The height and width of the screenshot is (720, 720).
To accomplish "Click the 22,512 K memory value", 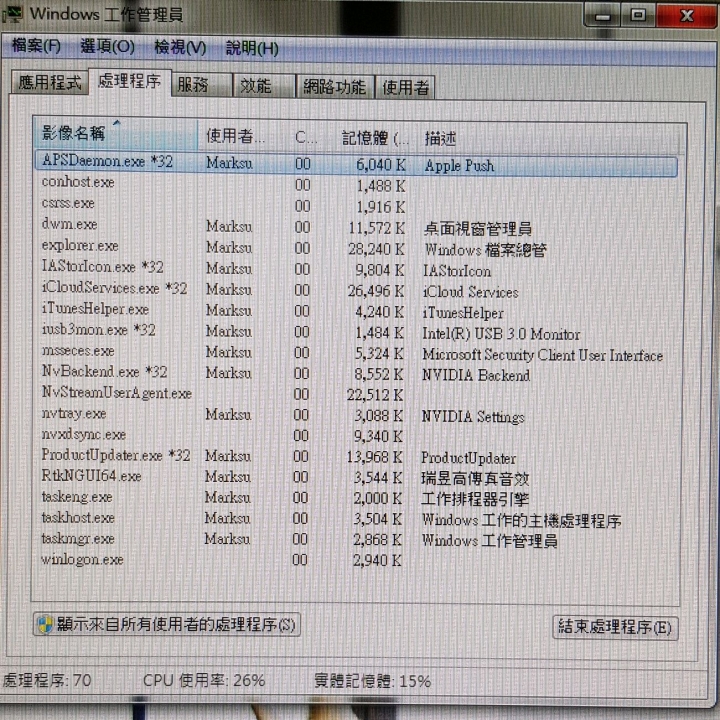I will pos(375,394).
